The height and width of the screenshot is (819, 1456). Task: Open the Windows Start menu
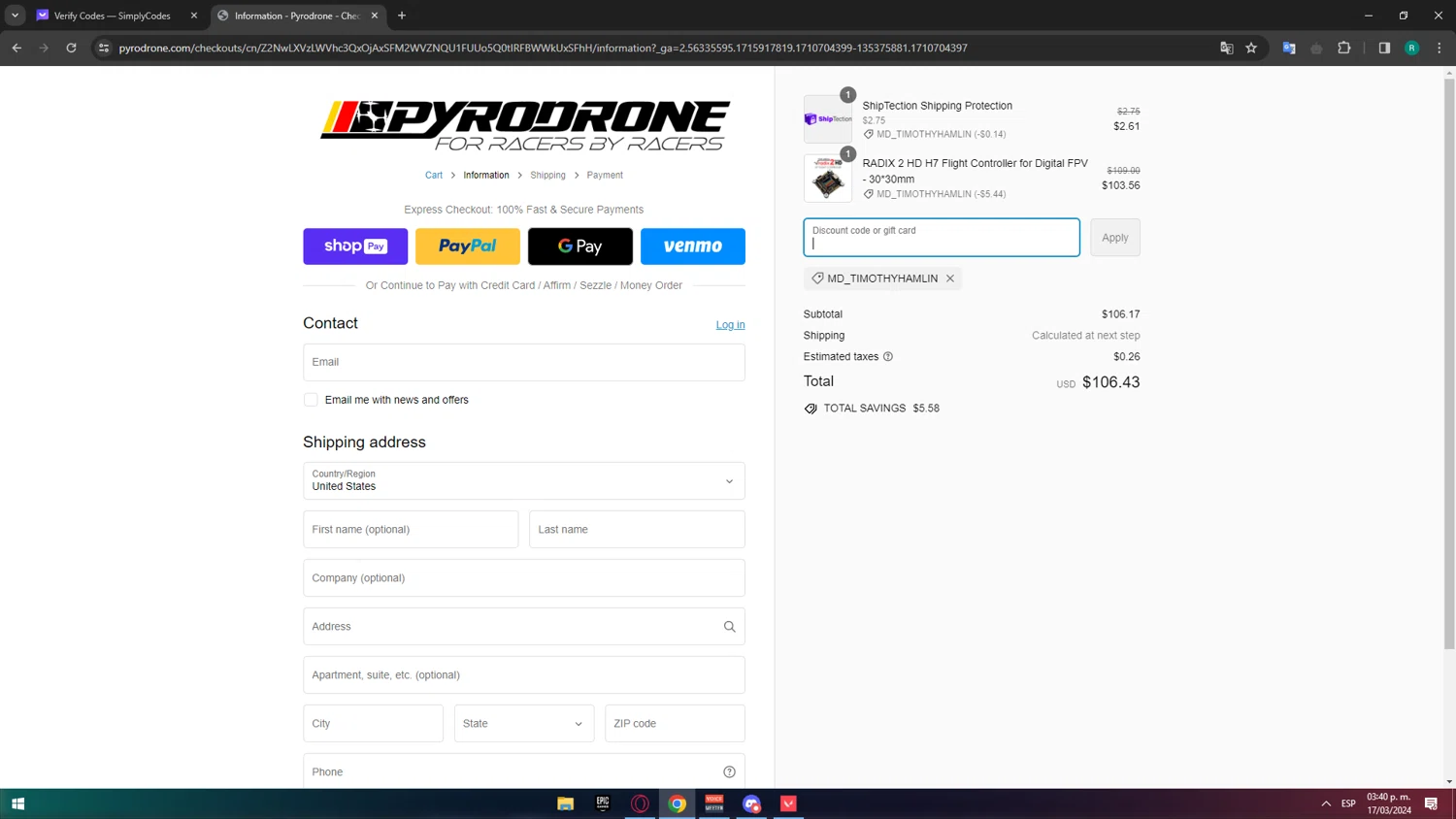[17, 803]
